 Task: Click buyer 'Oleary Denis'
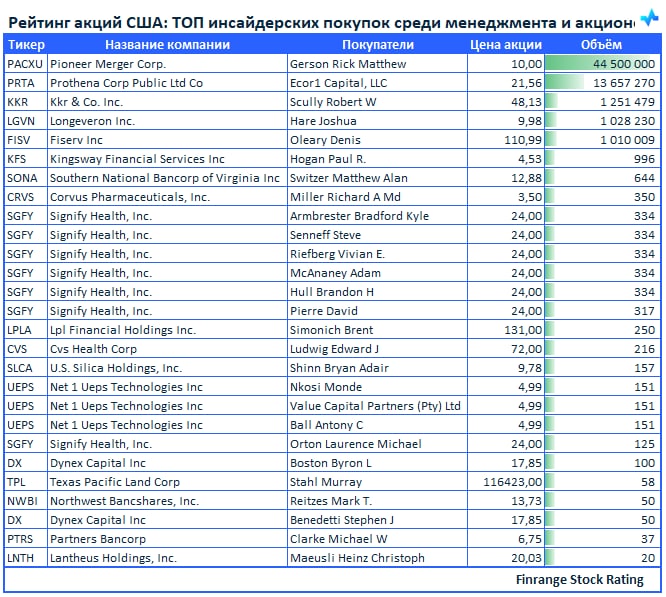325,140
